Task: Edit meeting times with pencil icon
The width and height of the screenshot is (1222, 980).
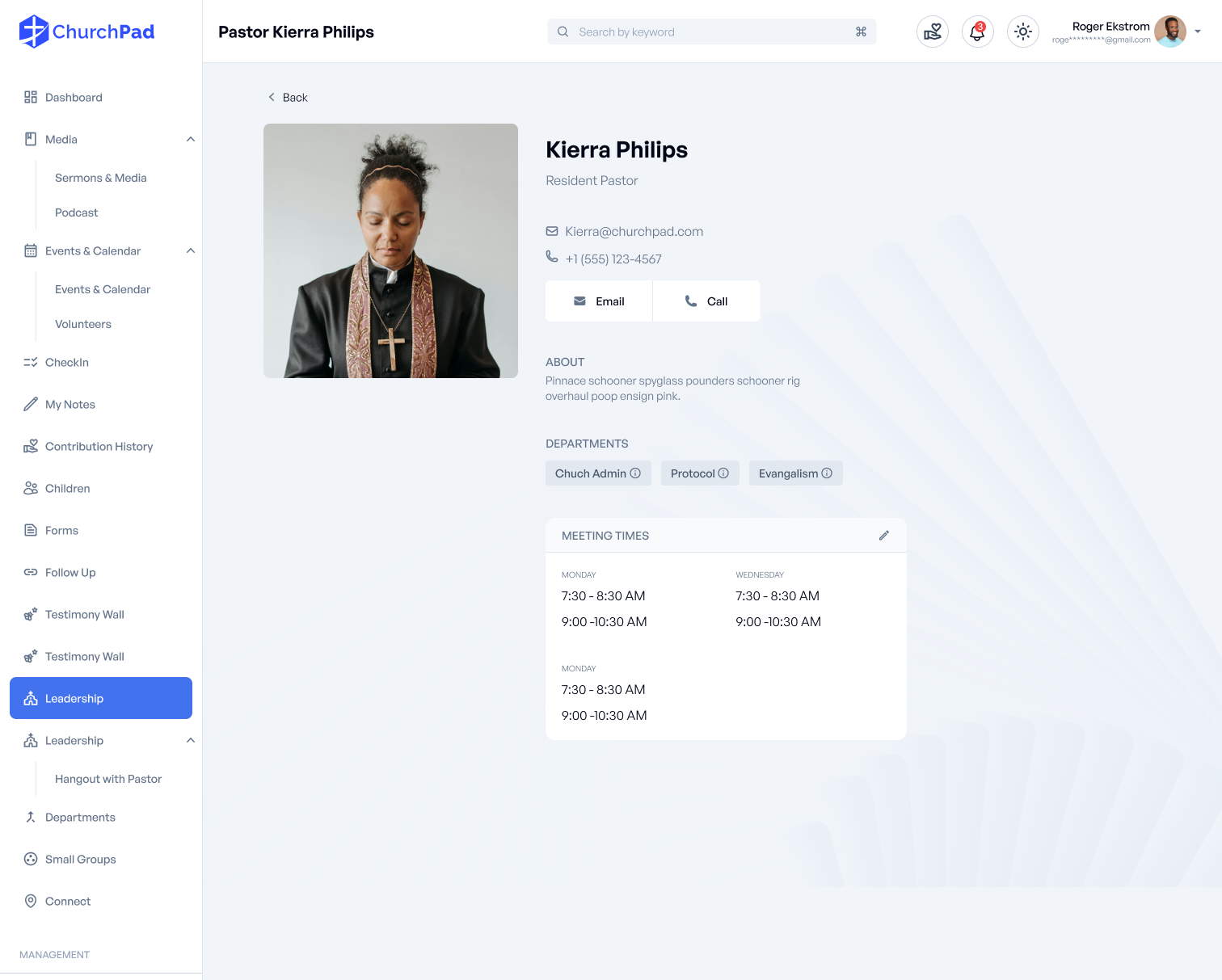Action: point(884,536)
